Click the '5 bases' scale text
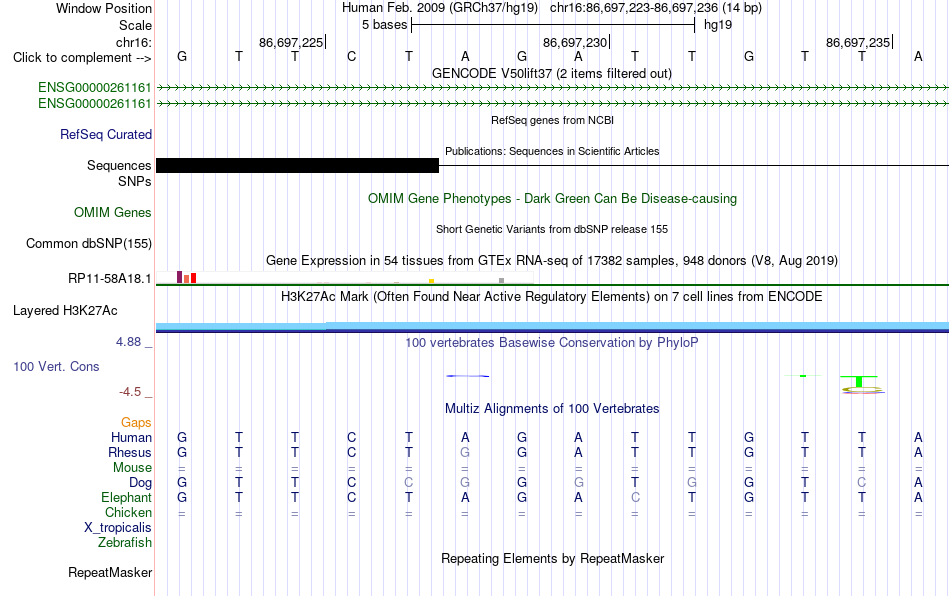 pyautogui.click(x=385, y=25)
